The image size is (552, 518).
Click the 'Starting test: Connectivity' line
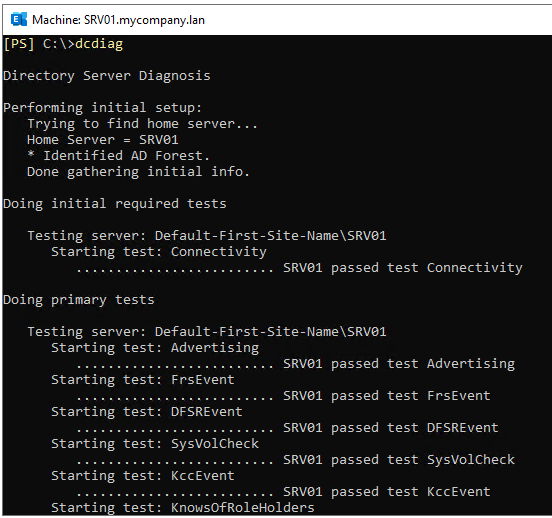coord(159,252)
